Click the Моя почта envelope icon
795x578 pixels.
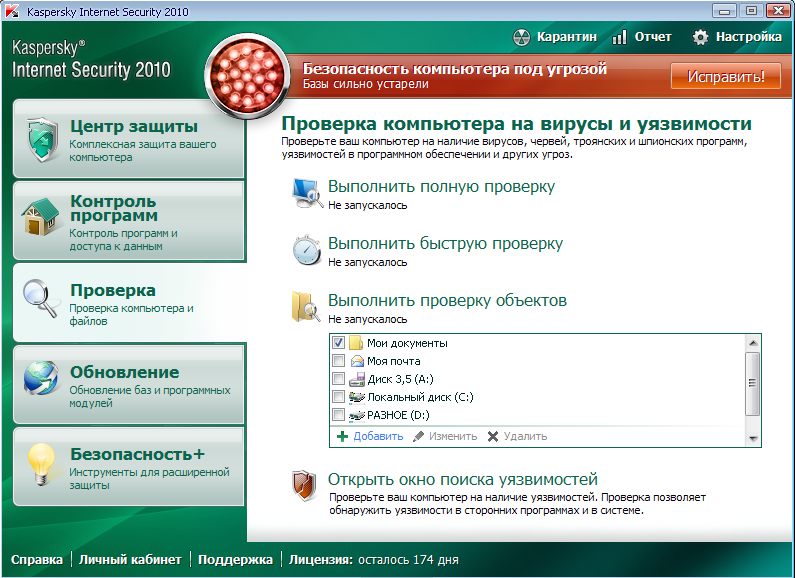357,361
